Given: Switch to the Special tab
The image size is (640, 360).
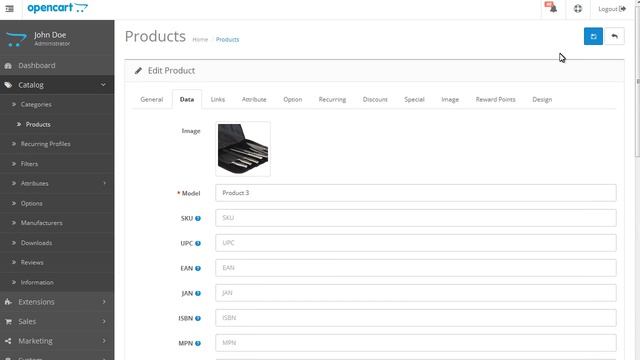Looking at the screenshot, I should [x=414, y=99].
